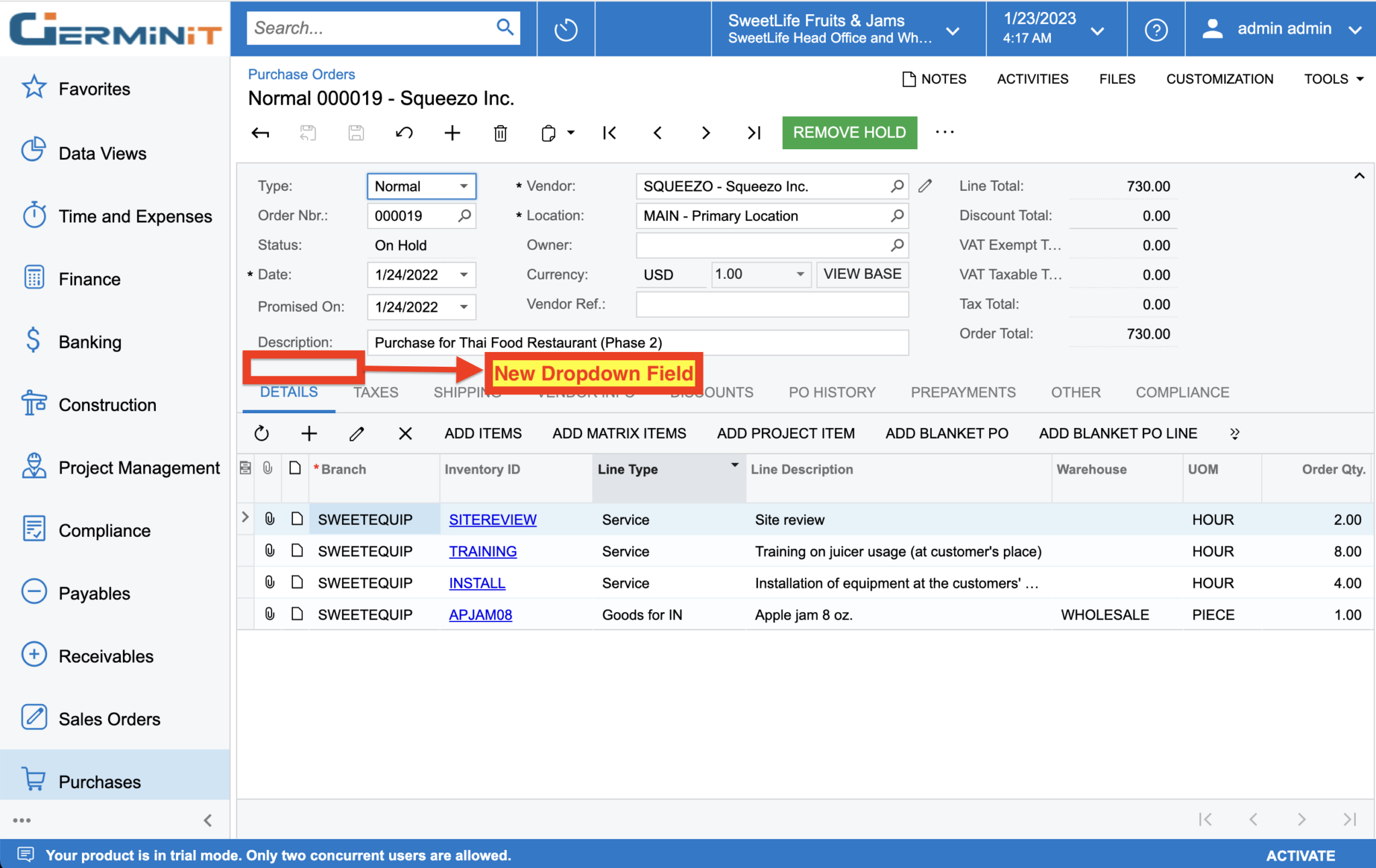Expand the Date field calendar dropdown
The width and height of the screenshot is (1376, 868).
[463, 274]
